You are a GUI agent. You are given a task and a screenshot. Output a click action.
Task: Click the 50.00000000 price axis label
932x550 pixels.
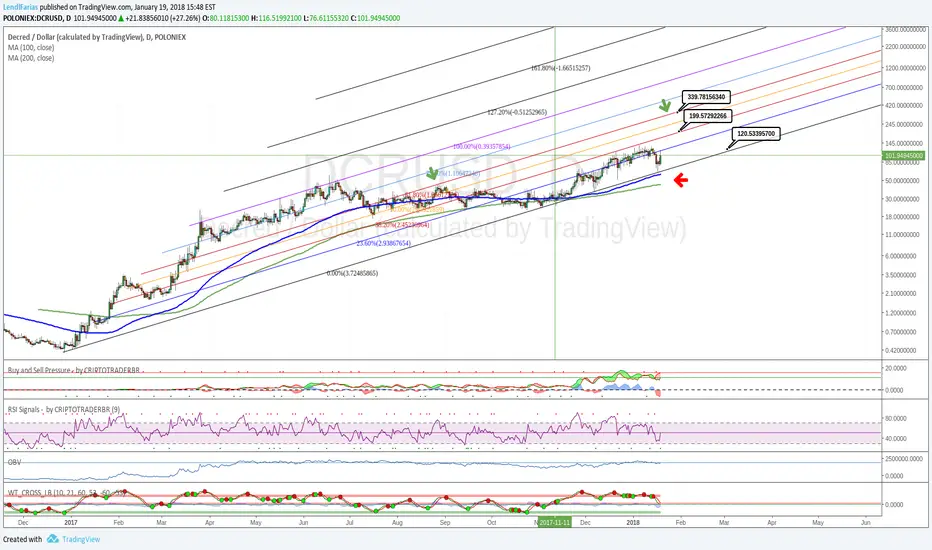point(903,181)
